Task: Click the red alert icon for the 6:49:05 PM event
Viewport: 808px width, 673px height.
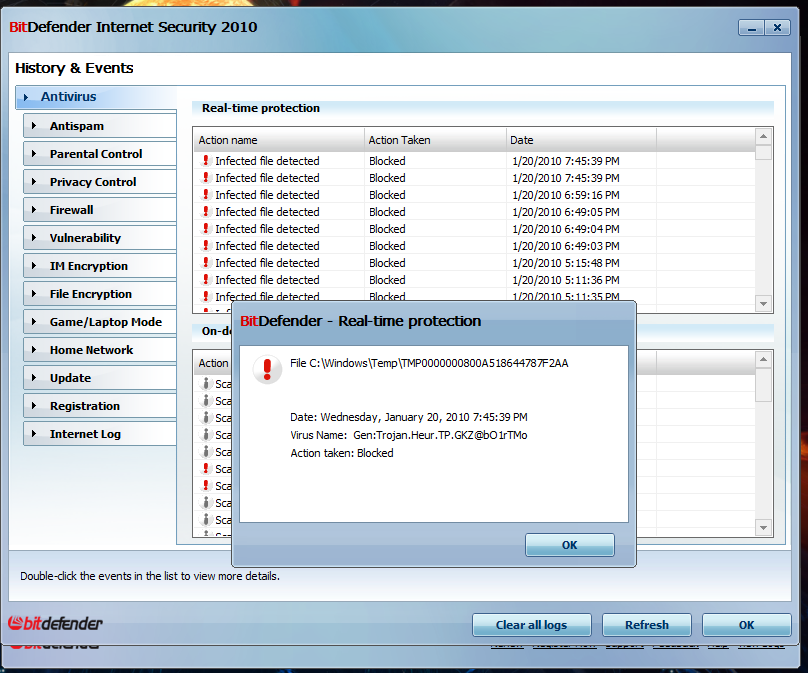Action: pos(206,211)
